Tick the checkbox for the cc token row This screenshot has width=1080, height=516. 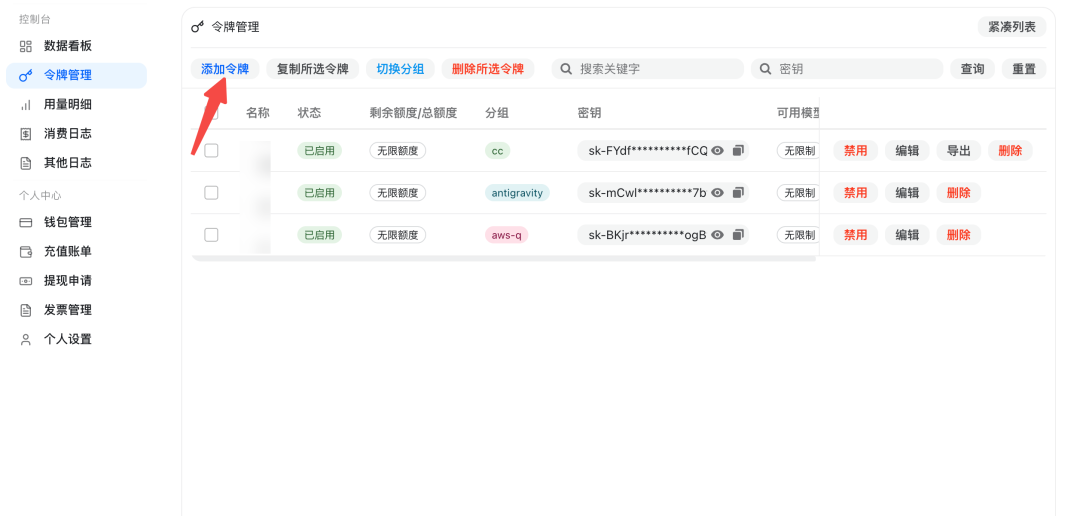(x=211, y=150)
